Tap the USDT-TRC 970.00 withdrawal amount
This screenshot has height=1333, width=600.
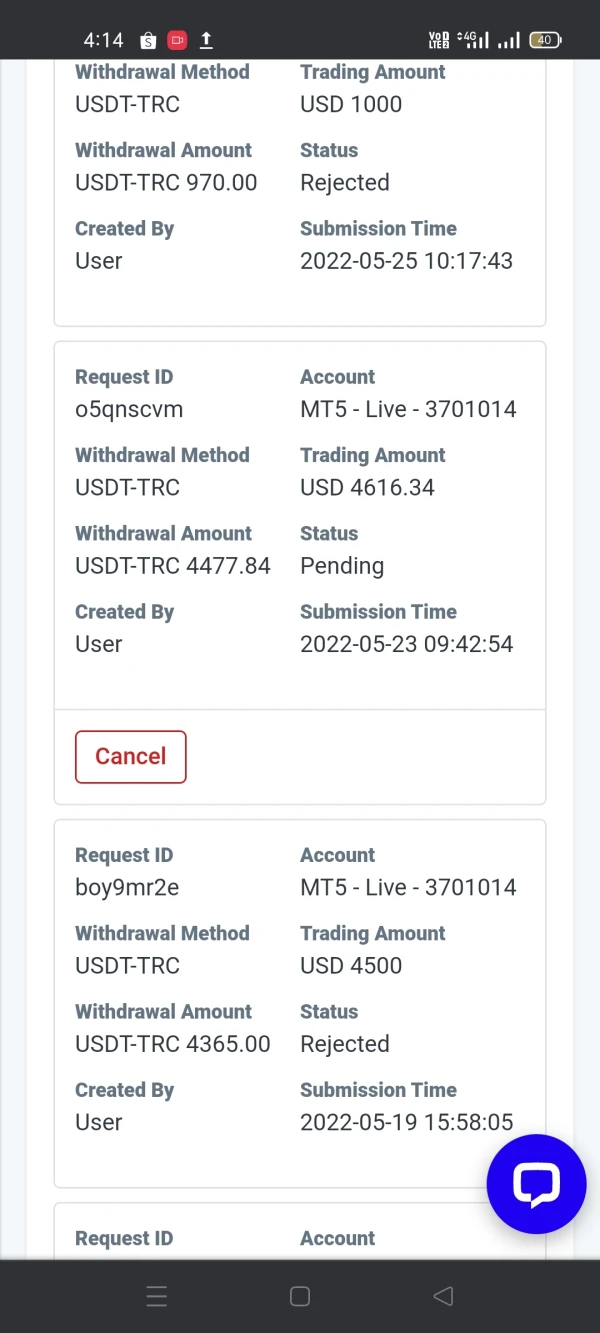point(165,183)
